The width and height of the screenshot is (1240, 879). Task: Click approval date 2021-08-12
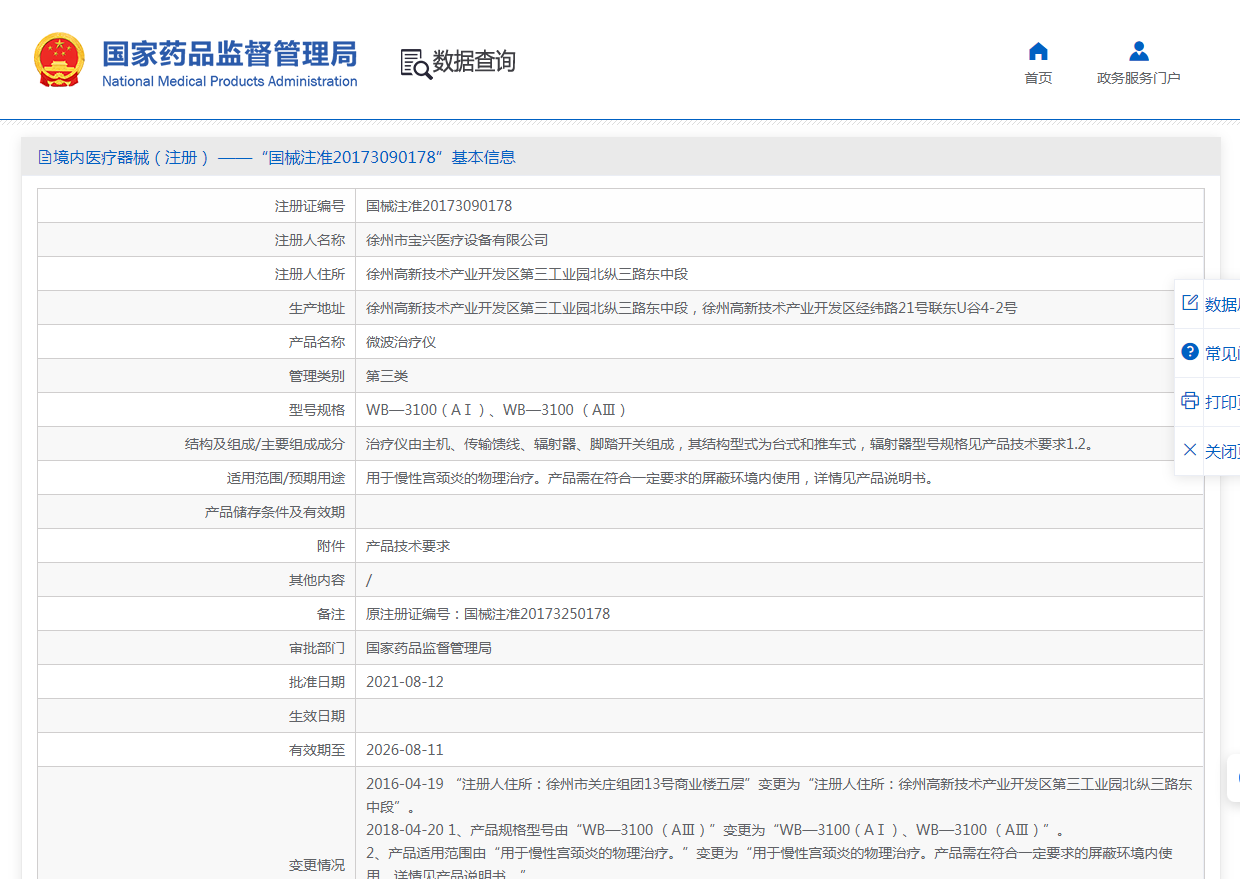[x=405, y=682]
